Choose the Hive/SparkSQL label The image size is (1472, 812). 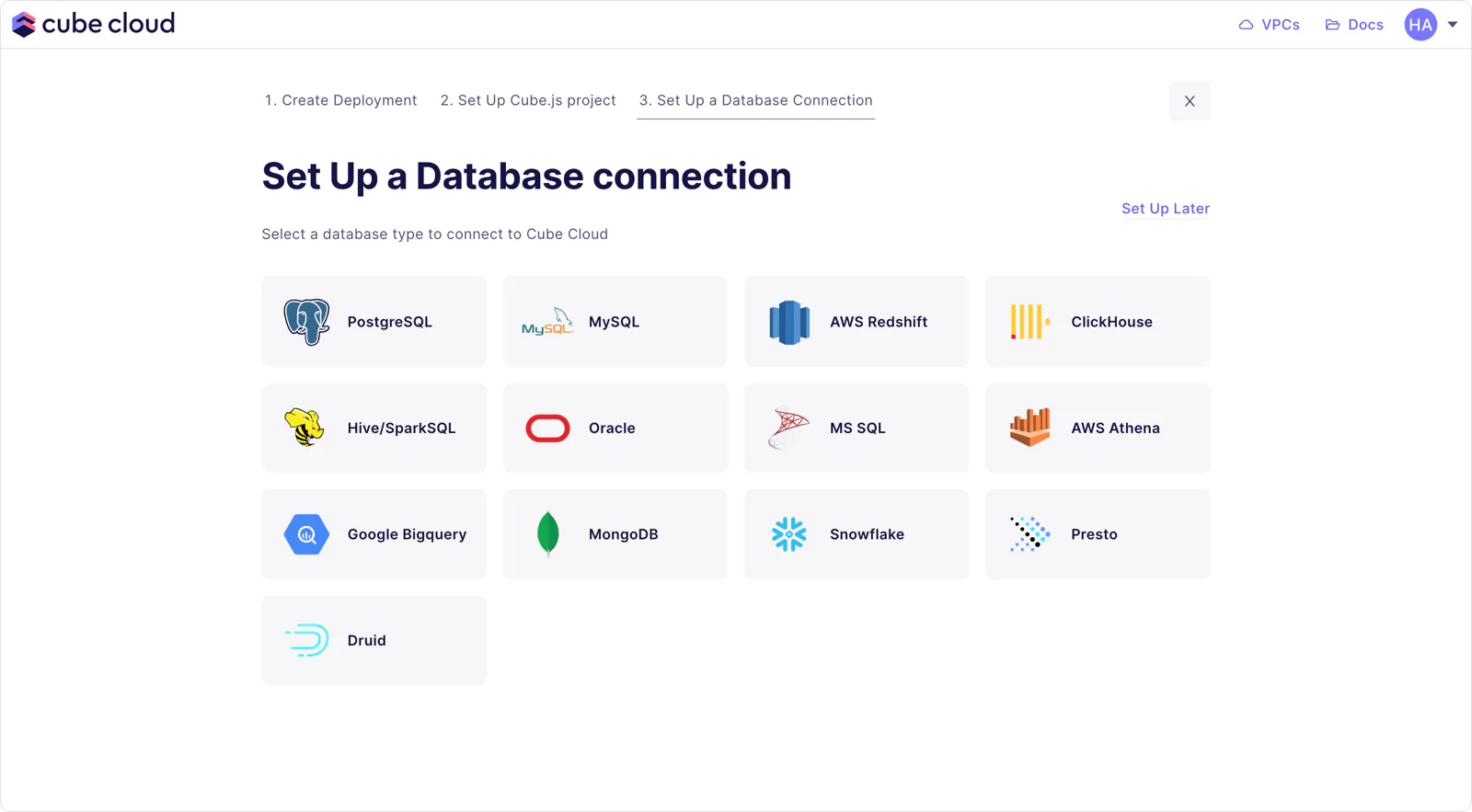coord(401,429)
